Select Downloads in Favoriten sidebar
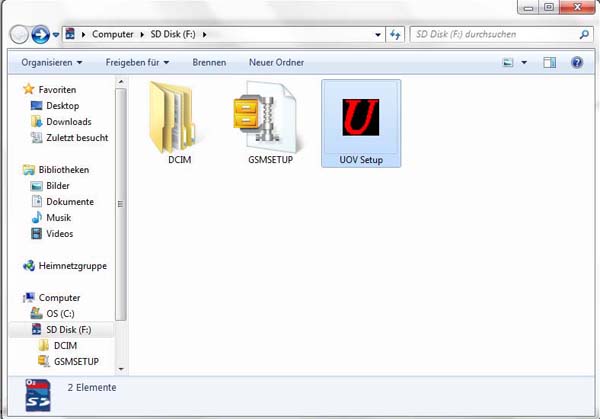Viewport: 600px width, 419px height. pyautogui.click(x=68, y=122)
